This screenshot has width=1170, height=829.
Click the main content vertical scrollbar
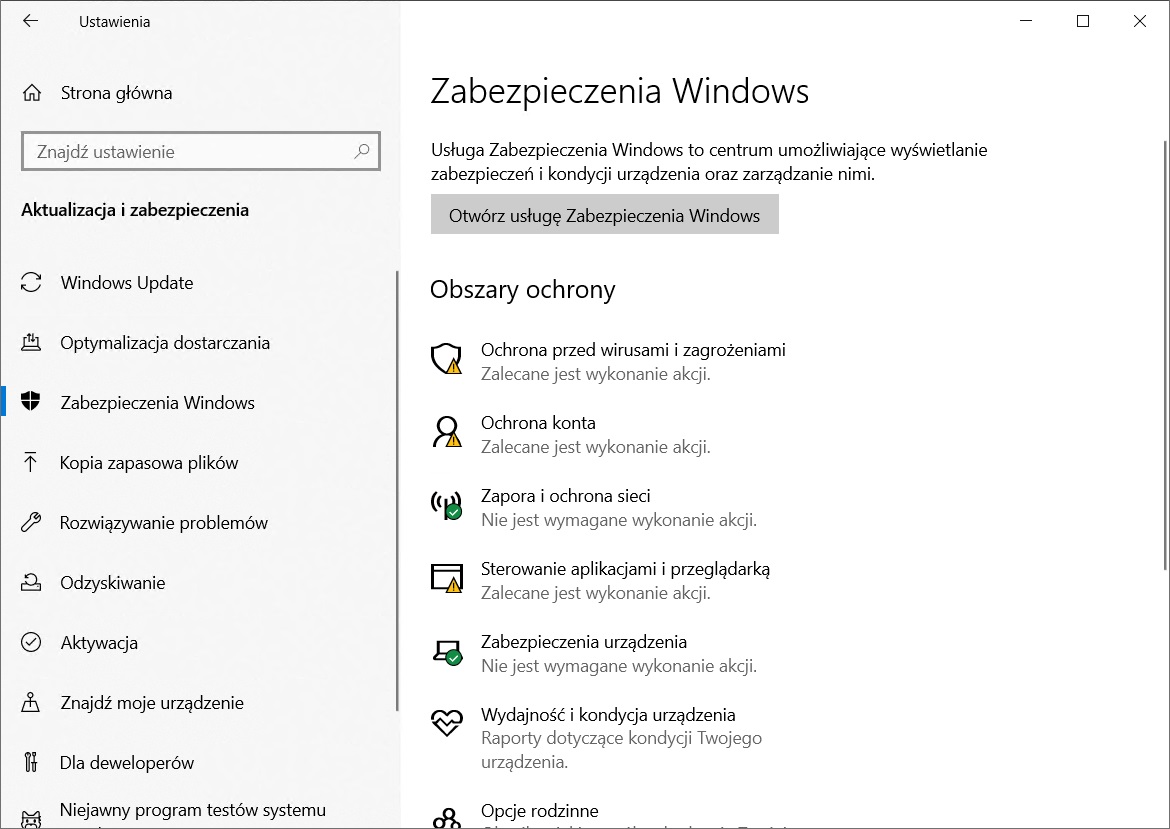[x=1163, y=350]
